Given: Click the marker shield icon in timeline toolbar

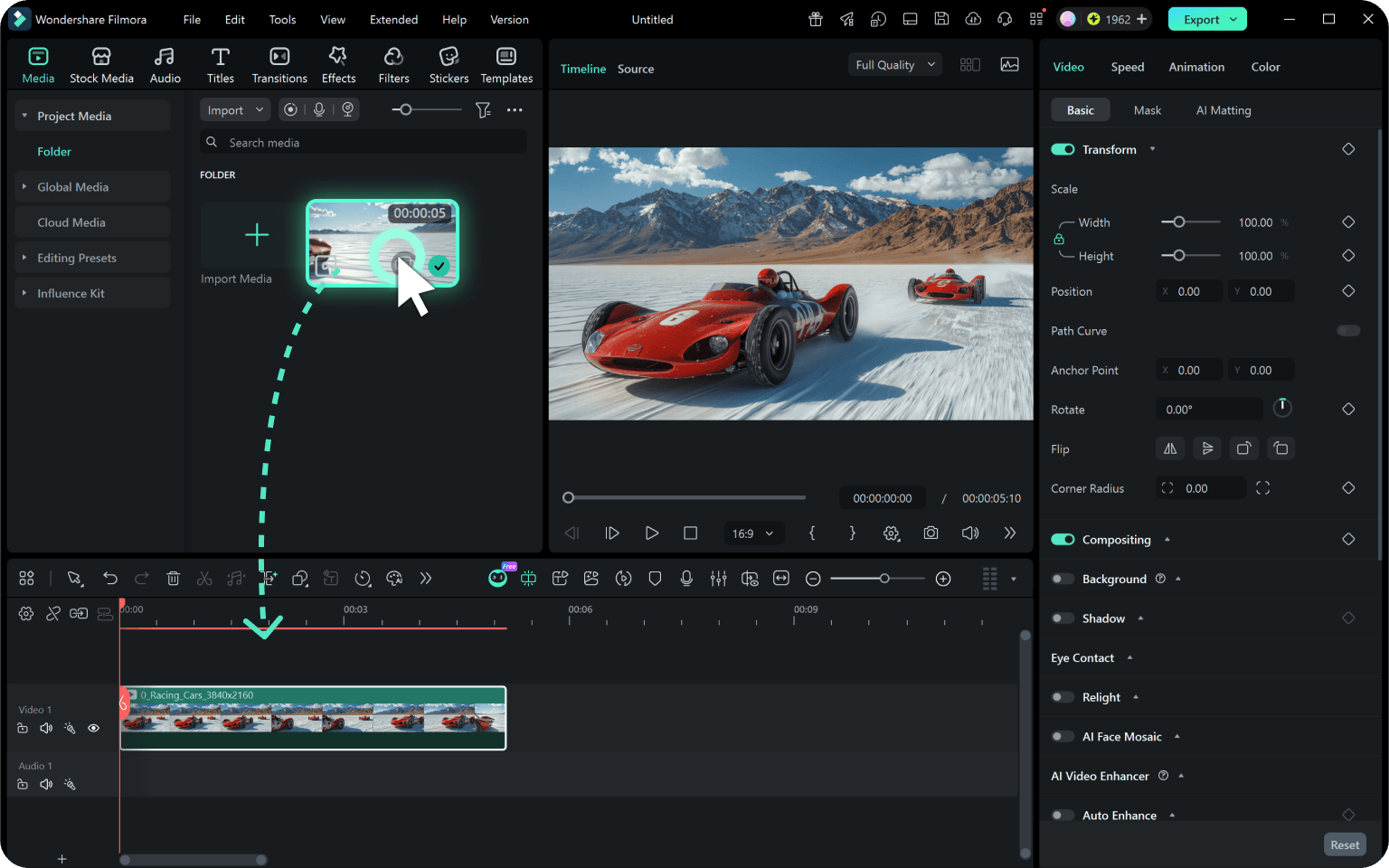Looking at the screenshot, I should 655,579.
